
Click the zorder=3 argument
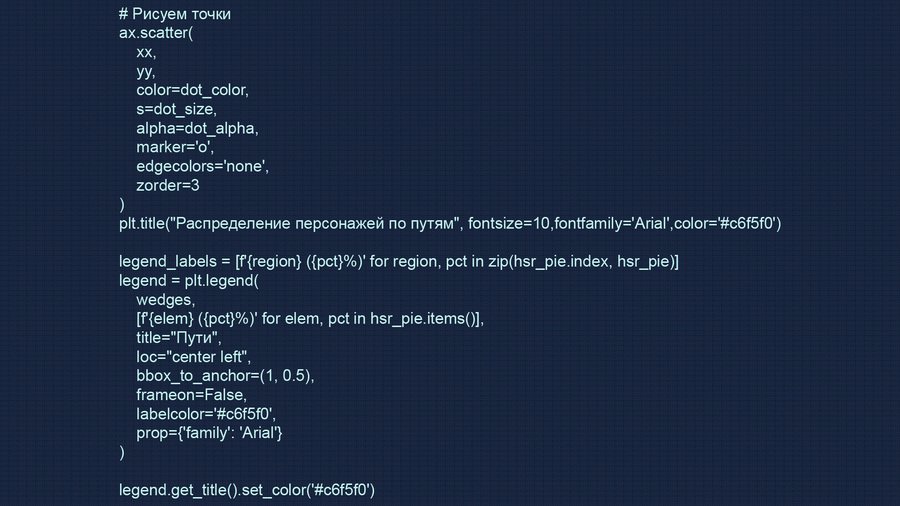pyautogui.click(x=168, y=185)
